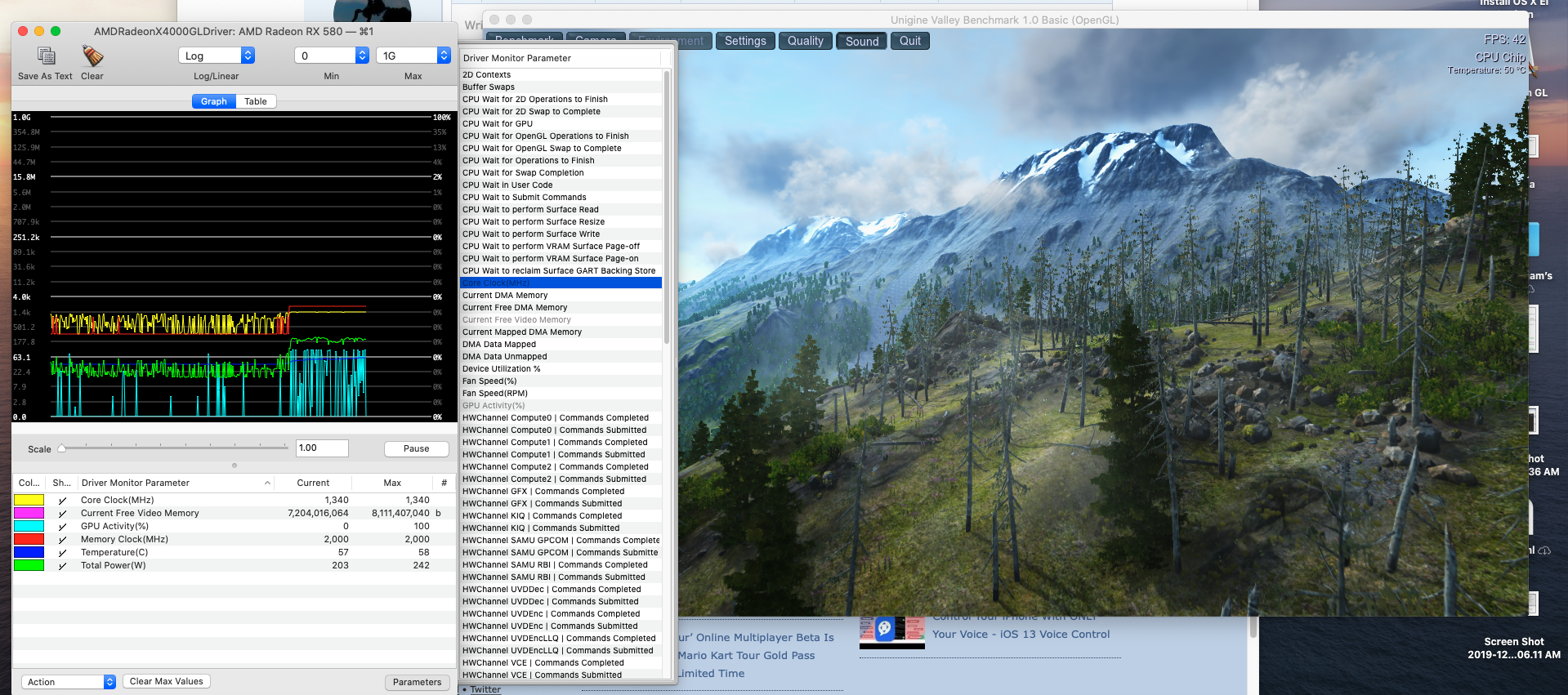Select 'Current DMA Memory' parameter
1568x695 pixels.
[561, 295]
